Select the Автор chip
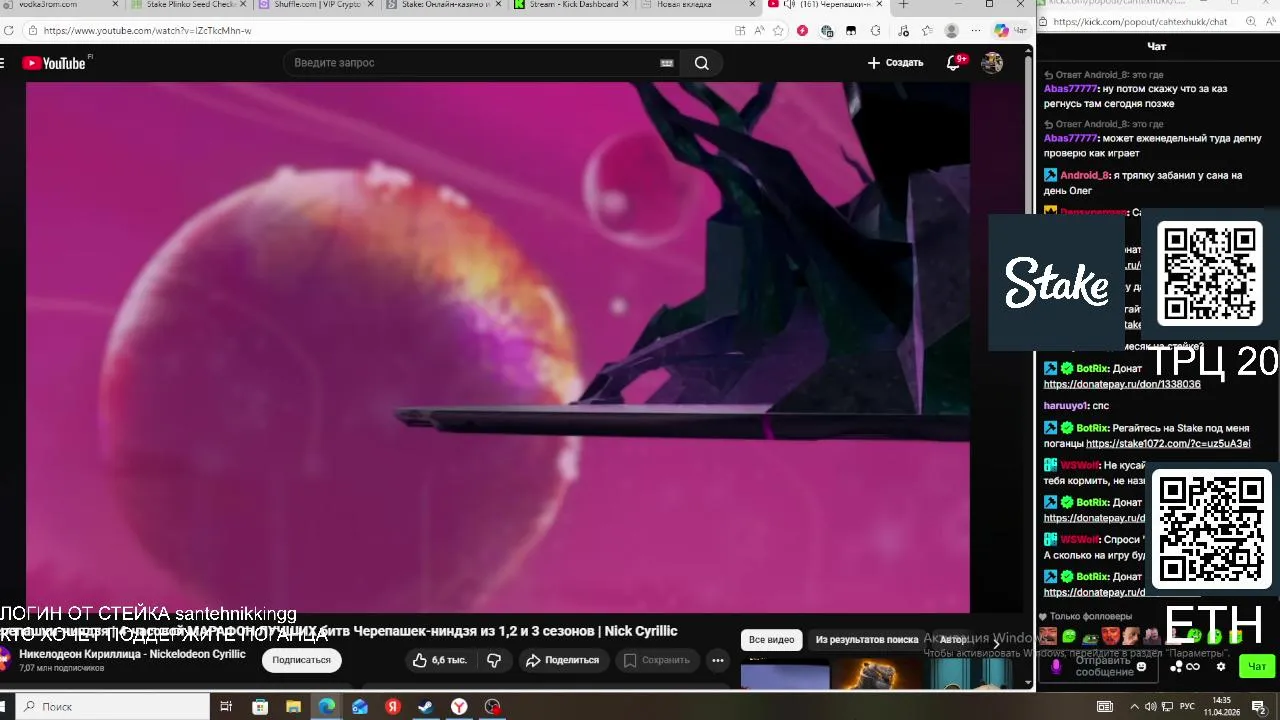The image size is (1280, 720). (953, 639)
